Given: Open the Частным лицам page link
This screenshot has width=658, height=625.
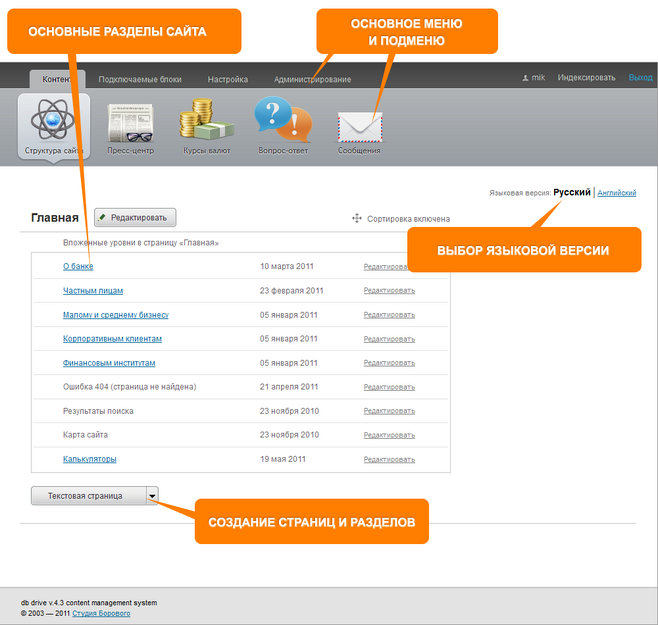Looking at the screenshot, I should point(93,290).
